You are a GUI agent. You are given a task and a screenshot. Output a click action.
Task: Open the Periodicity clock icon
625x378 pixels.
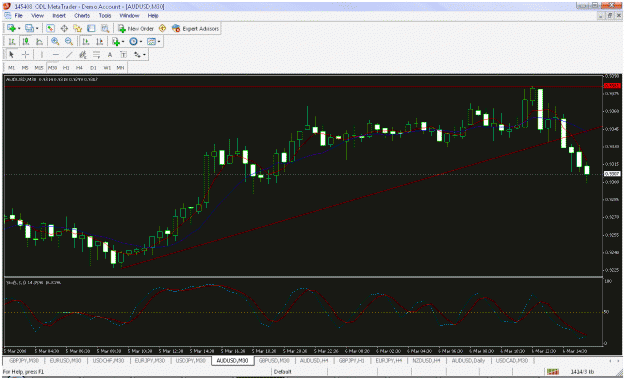pos(134,41)
